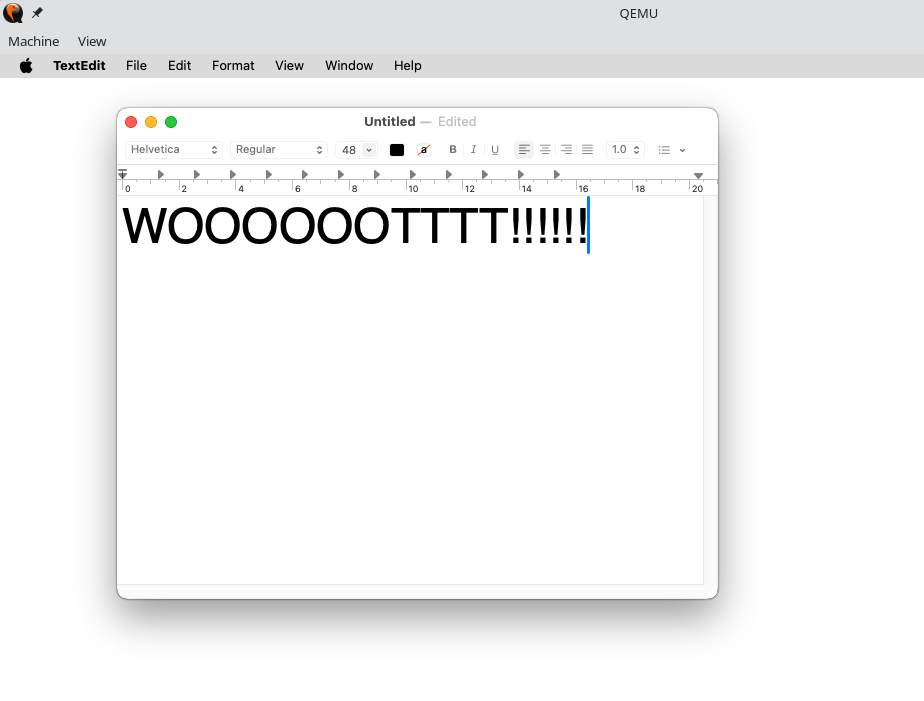Justify the text alignment
The height and width of the screenshot is (701, 924).
588,150
